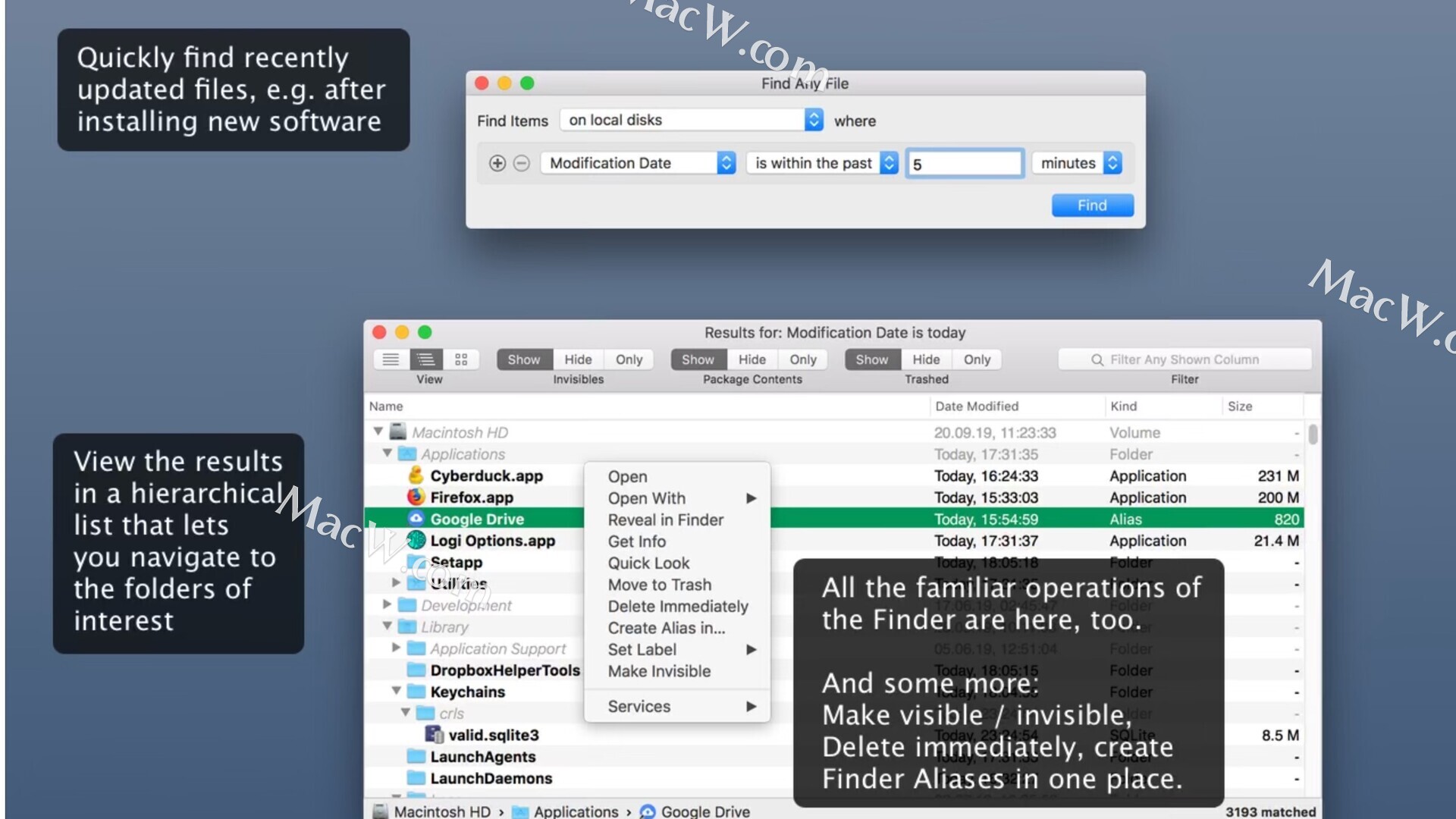
Task: Sort by the Size column header
Action: pyautogui.click(x=1263, y=406)
